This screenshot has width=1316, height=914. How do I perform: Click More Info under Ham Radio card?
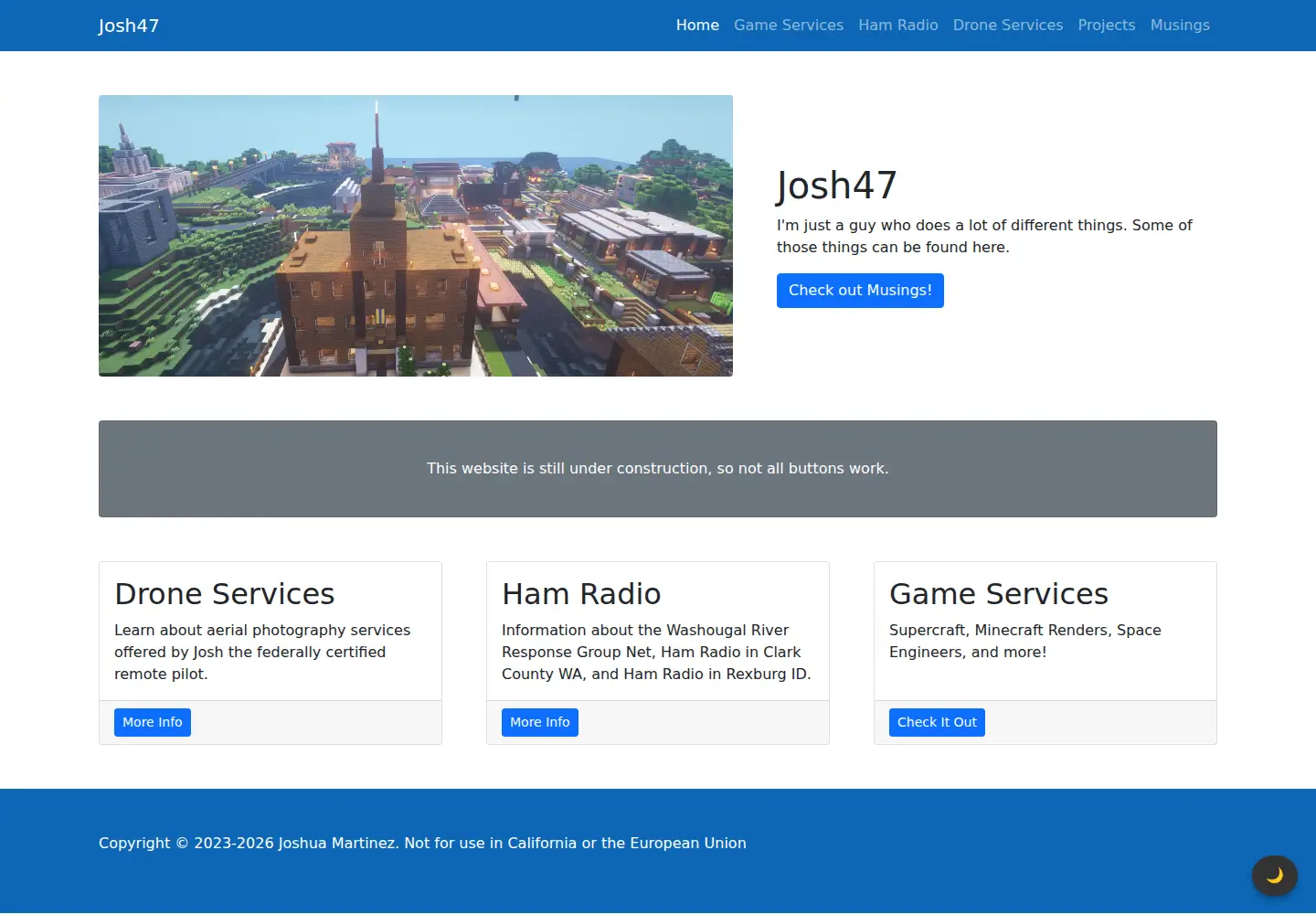(540, 722)
